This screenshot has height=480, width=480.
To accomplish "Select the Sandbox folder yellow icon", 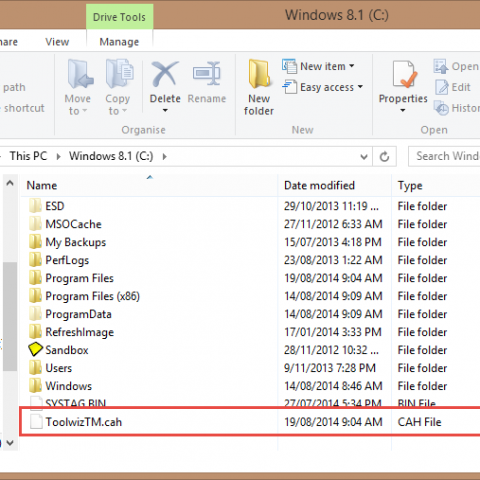I will [x=35, y=349].
